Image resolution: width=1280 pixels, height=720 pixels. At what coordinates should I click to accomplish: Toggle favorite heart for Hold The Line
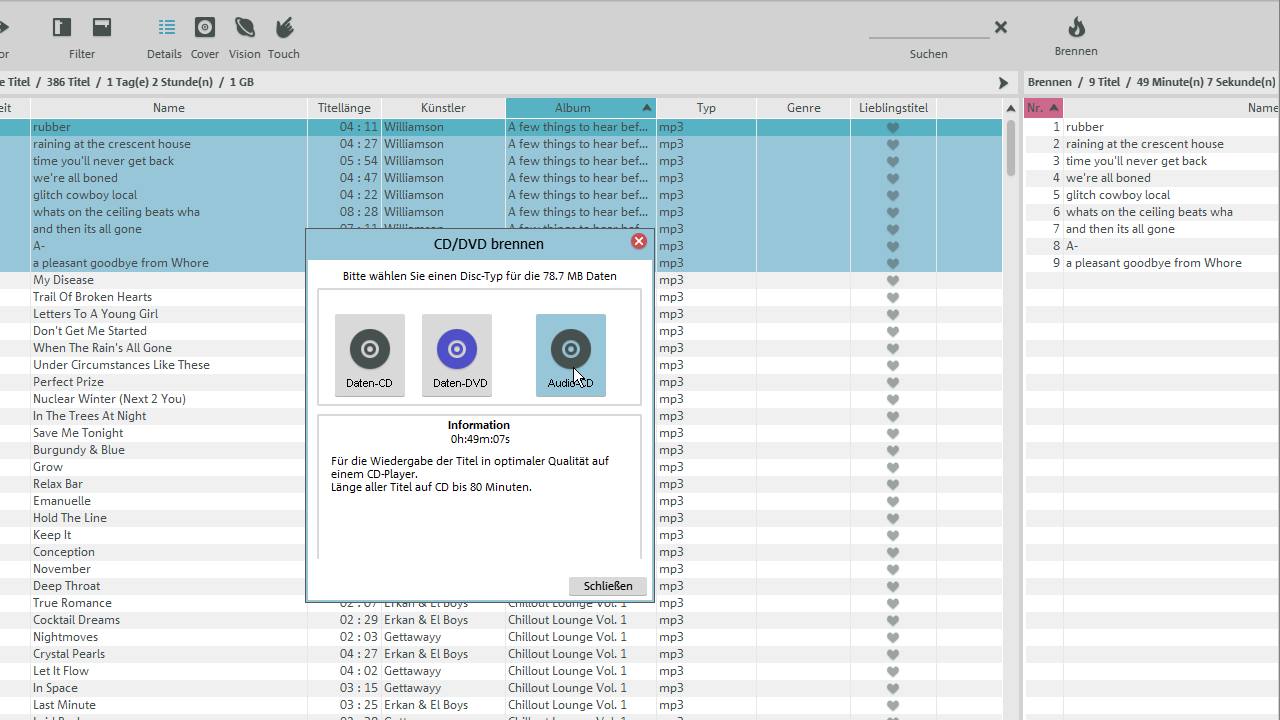(x=893, y=518)
